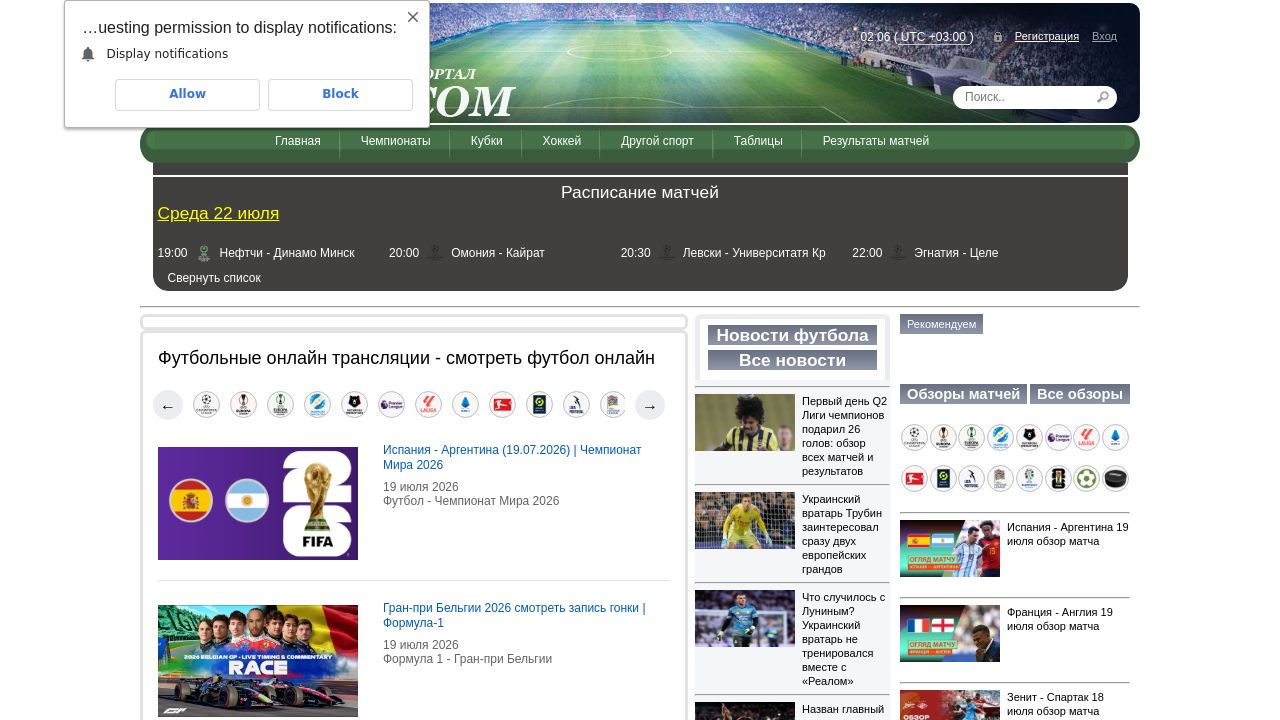Open Гран-при Бельгии 2026 race thumbnail

(x=258, y=661)
